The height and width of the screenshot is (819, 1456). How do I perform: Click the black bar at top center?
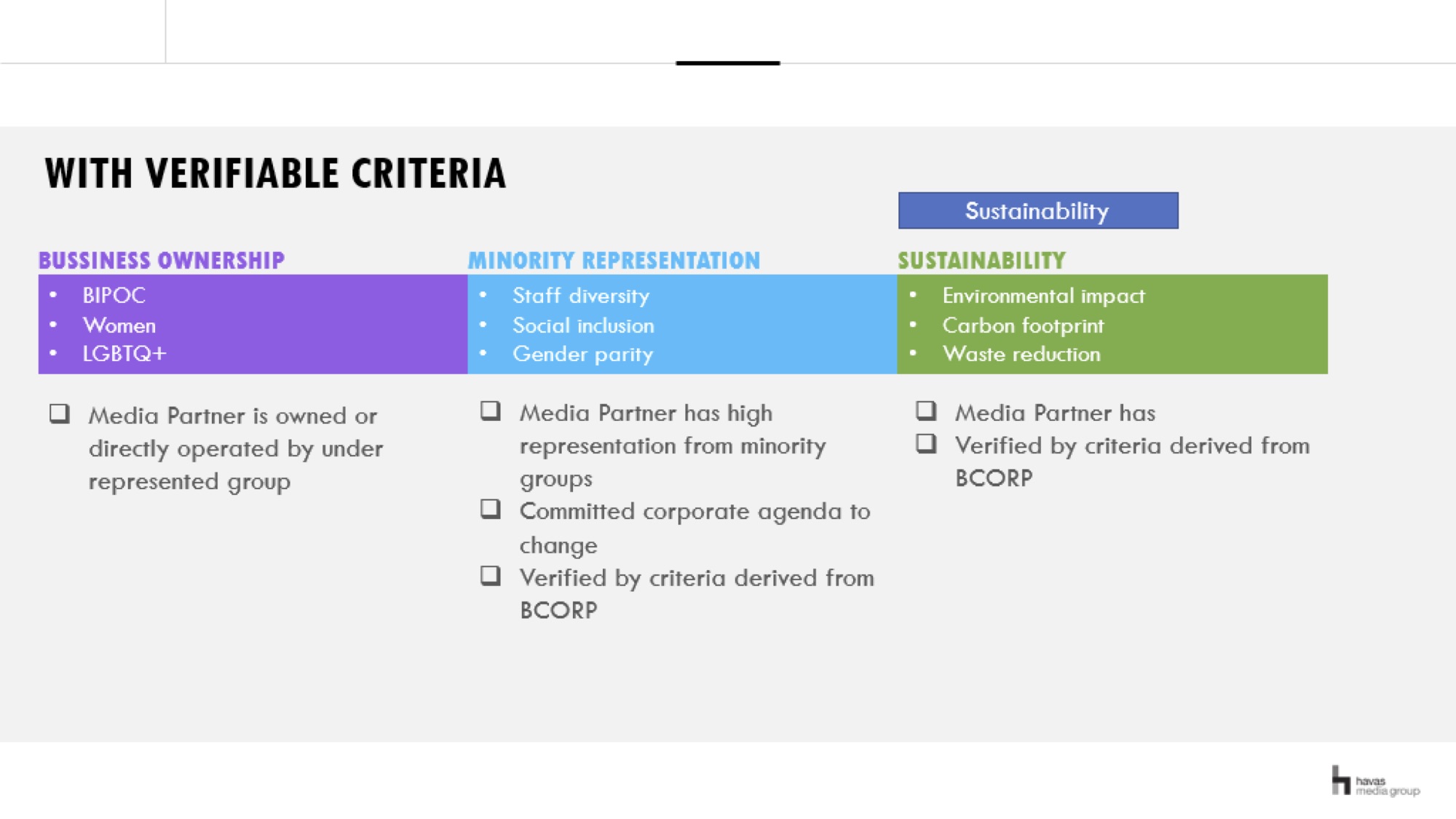[x=727, y=63]
